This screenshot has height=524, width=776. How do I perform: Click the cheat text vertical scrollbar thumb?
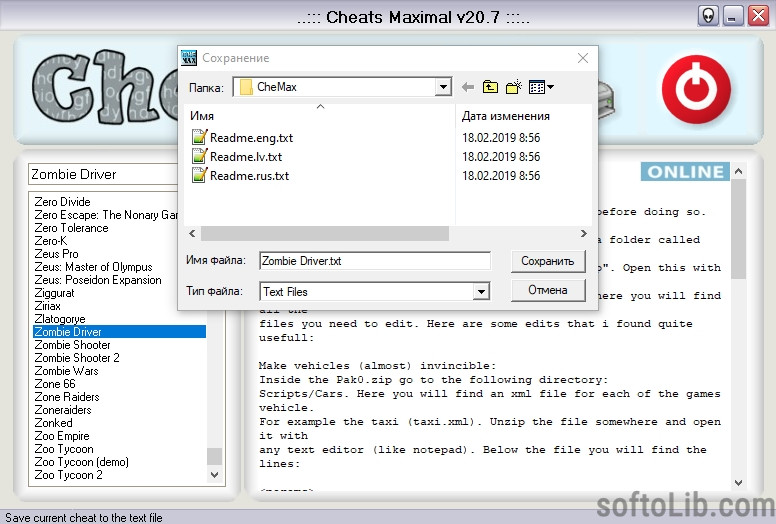(738, 229)
